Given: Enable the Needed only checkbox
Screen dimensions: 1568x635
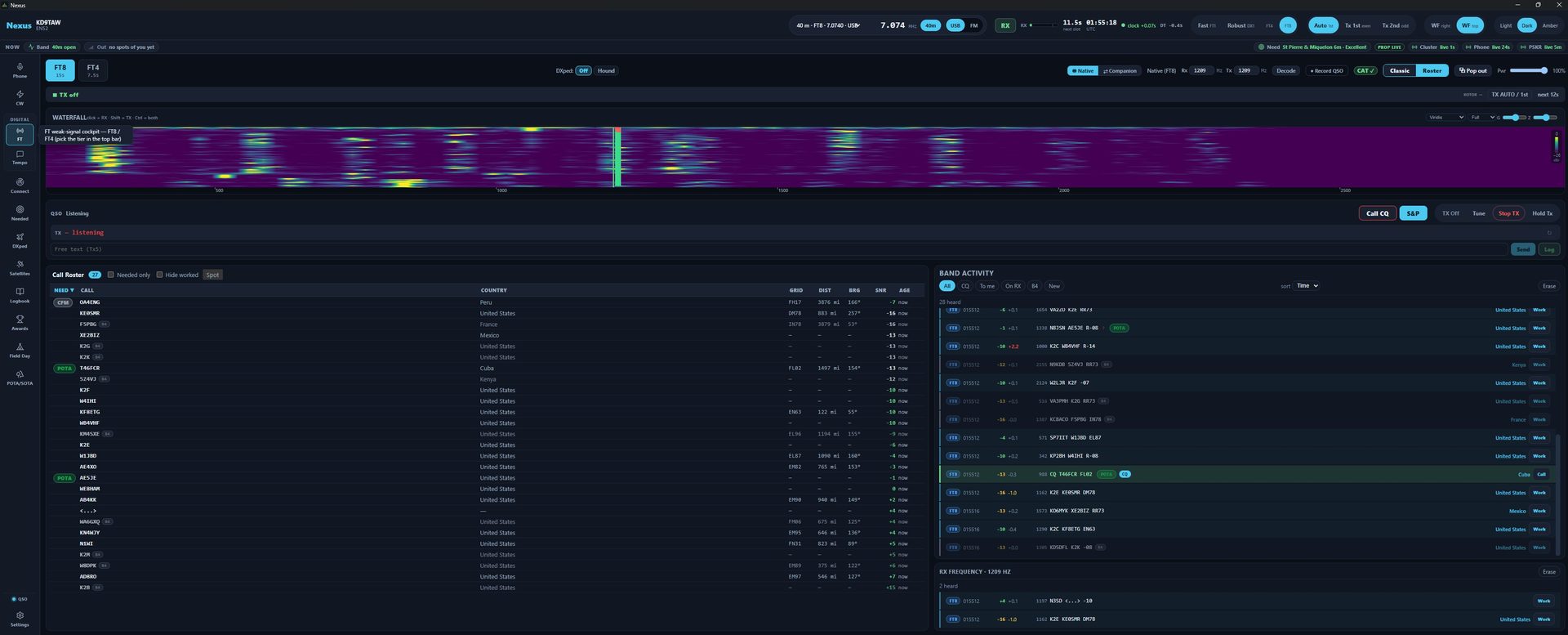Looking at the screenshot, I should pos(111,275).
